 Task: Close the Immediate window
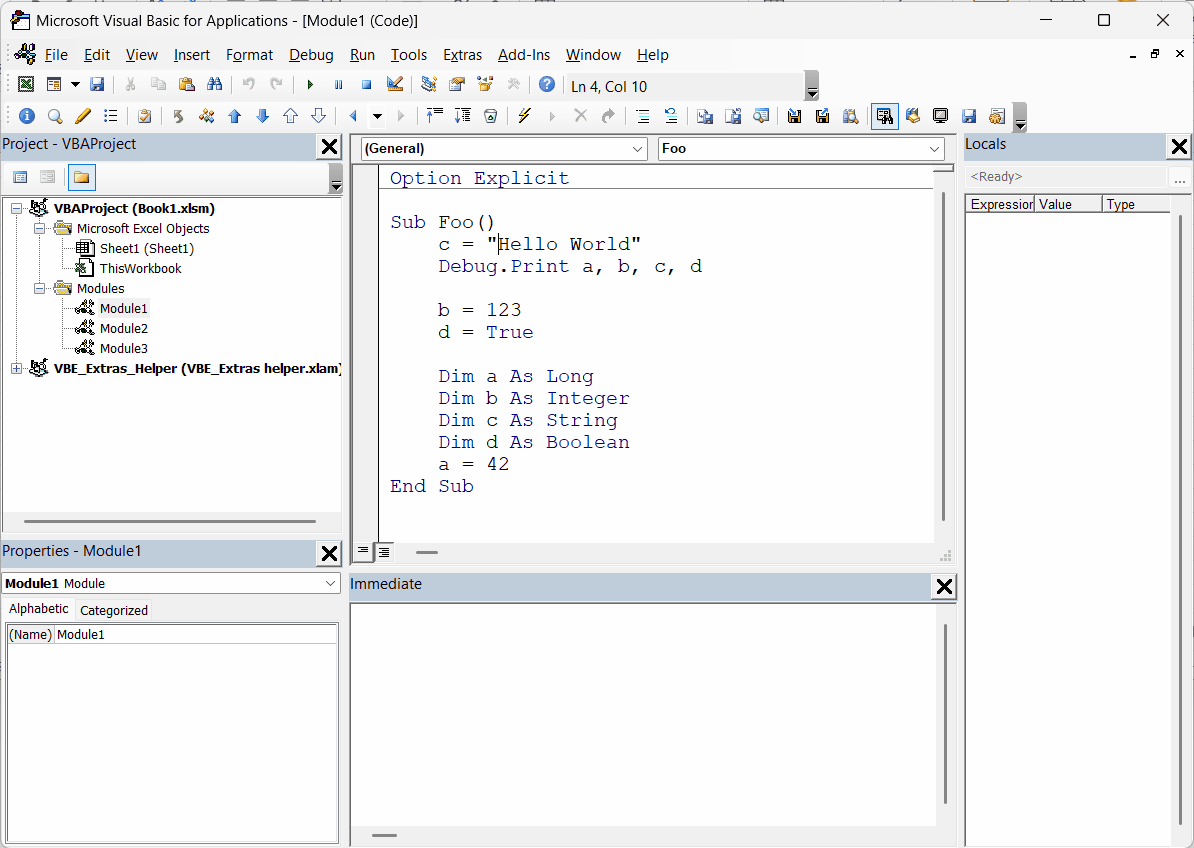(944, 586)
